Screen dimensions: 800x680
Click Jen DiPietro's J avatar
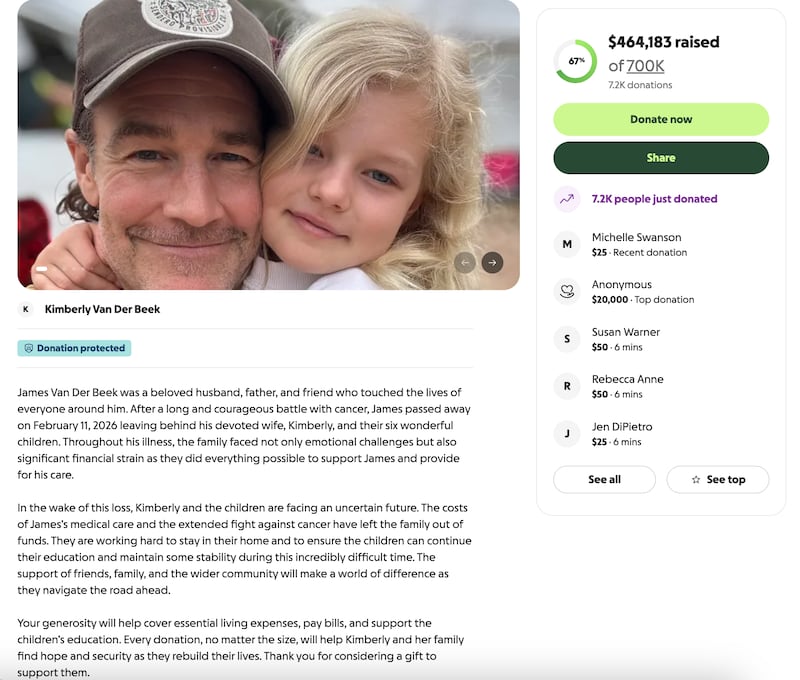[x=567, y=433]
